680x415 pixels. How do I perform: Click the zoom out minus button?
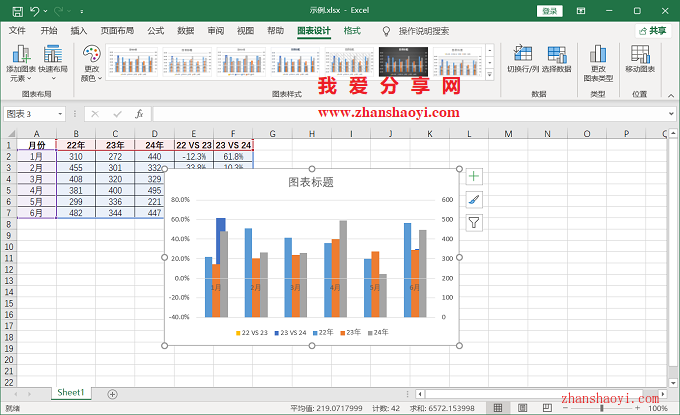point(565,408)
